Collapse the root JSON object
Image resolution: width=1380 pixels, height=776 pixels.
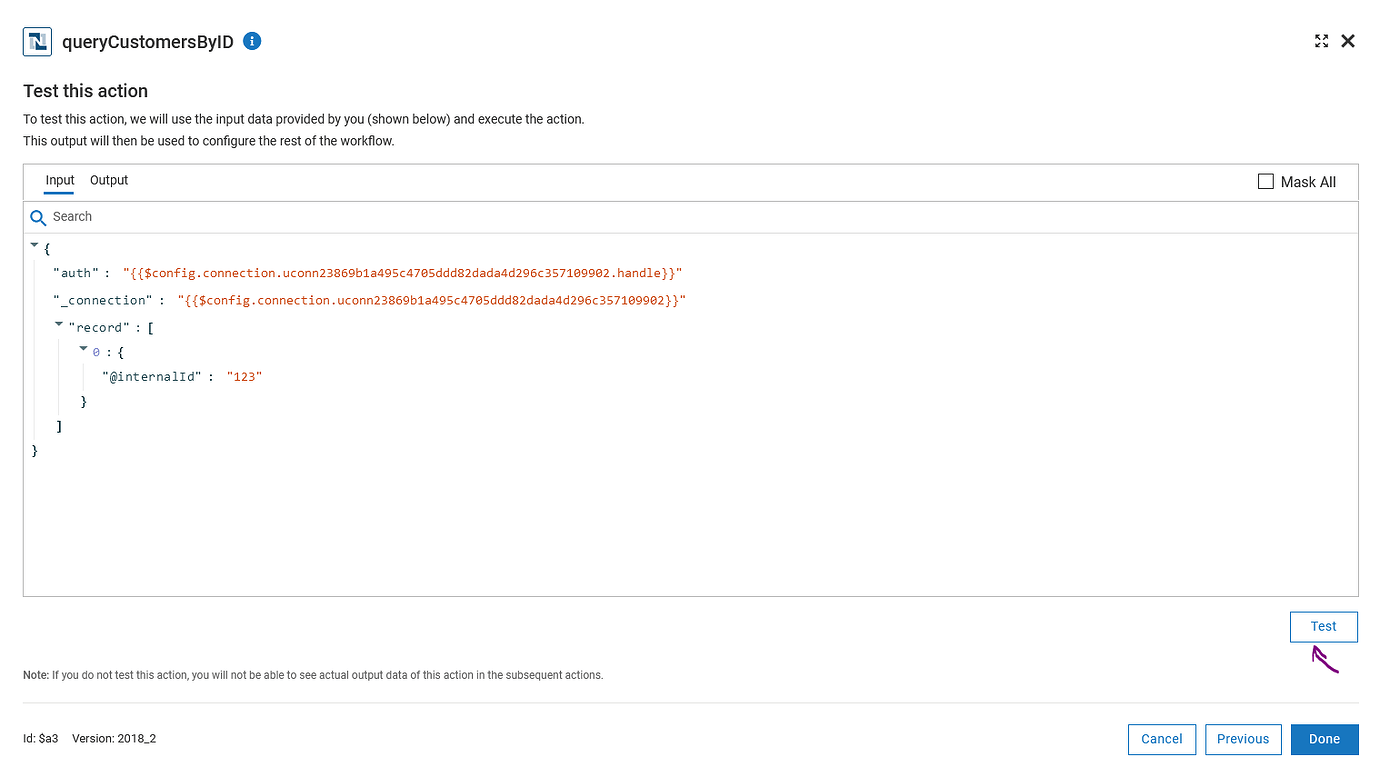point(35,245)
